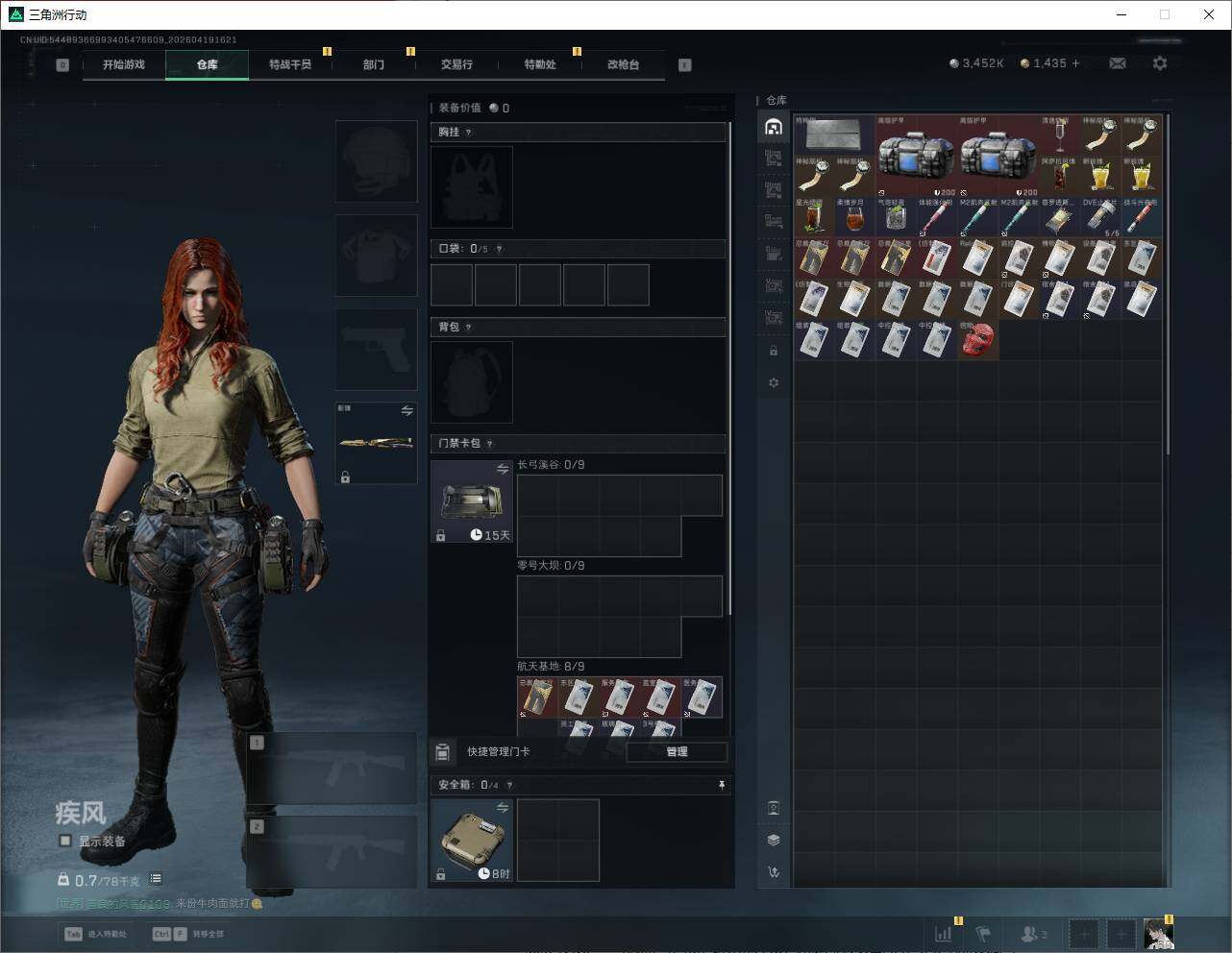
Task: Select the keycard case with 15天 timer
Action: [472, 501]
